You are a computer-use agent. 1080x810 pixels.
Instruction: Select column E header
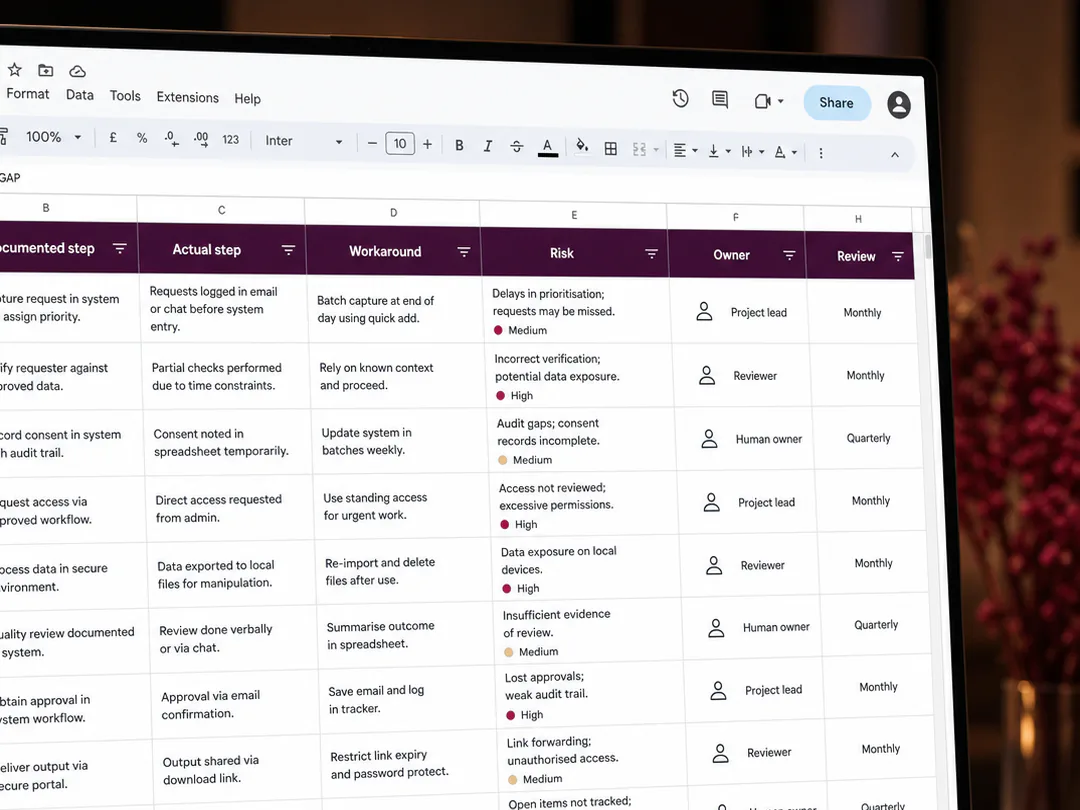(x=574, y=215)
